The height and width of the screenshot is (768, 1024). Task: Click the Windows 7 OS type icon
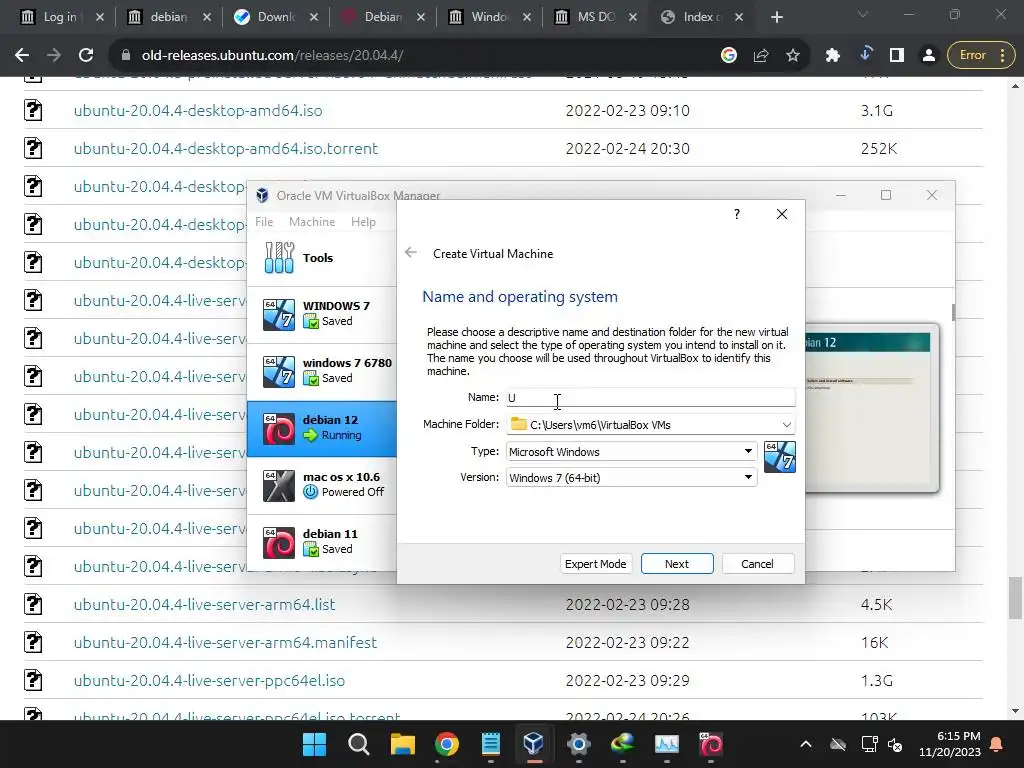780,456
